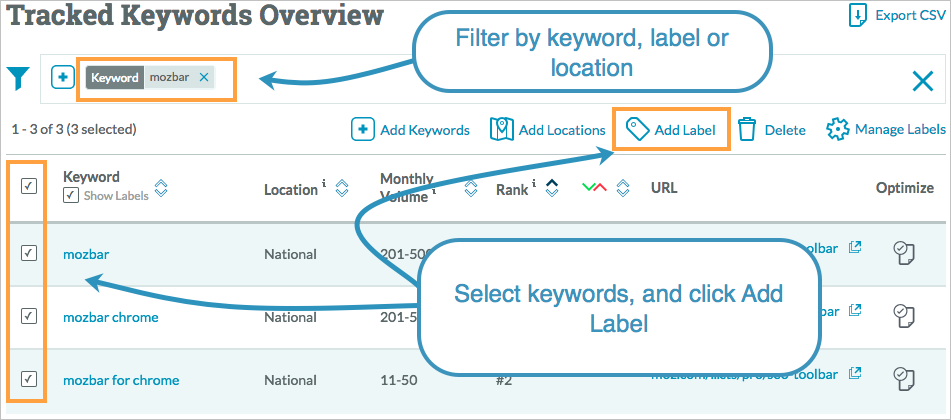Click the Add Keywords button text
951x420 pixels.
click(x=425, y=130)
